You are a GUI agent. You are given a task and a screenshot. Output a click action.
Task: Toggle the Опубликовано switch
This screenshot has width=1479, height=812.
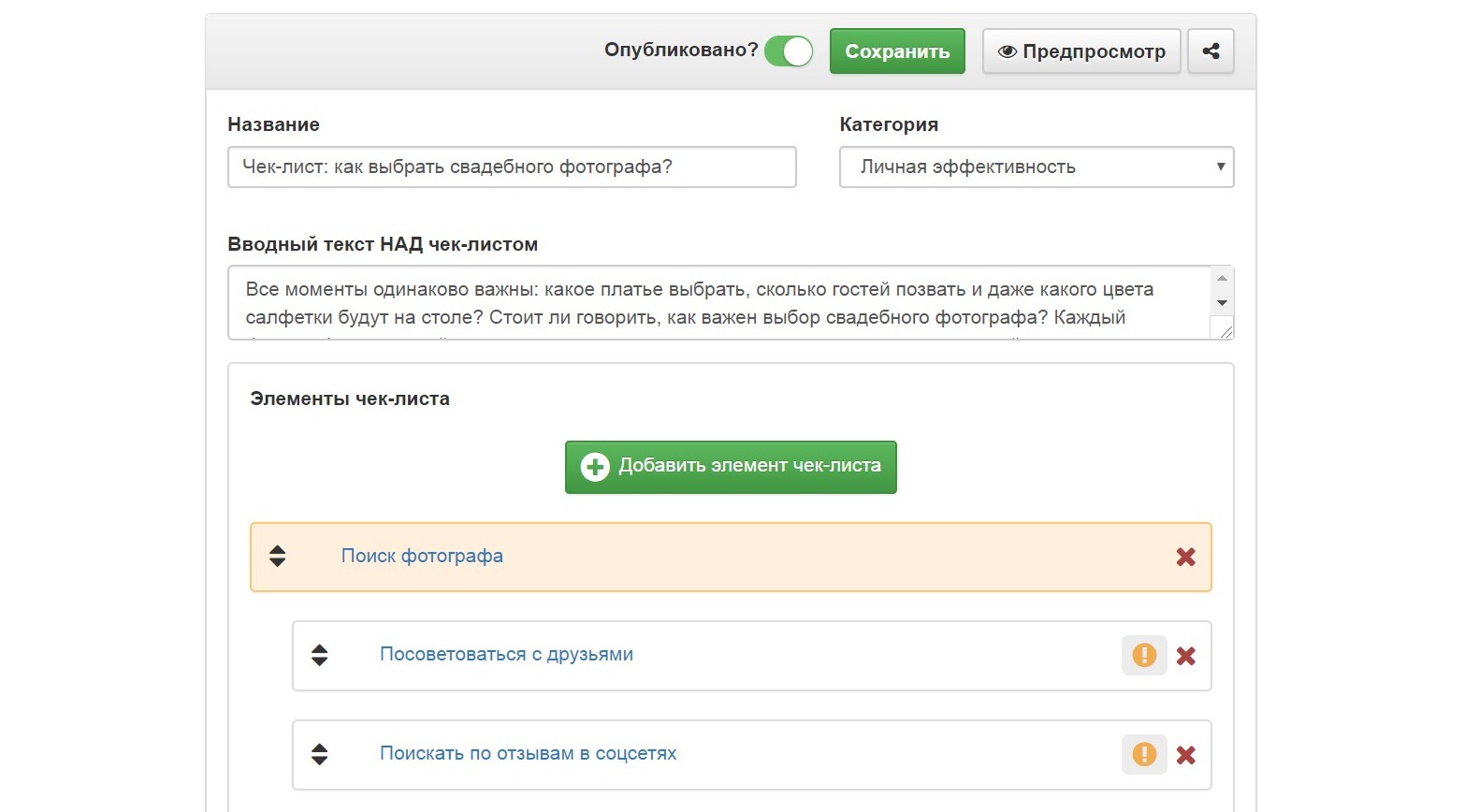[x=789, y=51]
